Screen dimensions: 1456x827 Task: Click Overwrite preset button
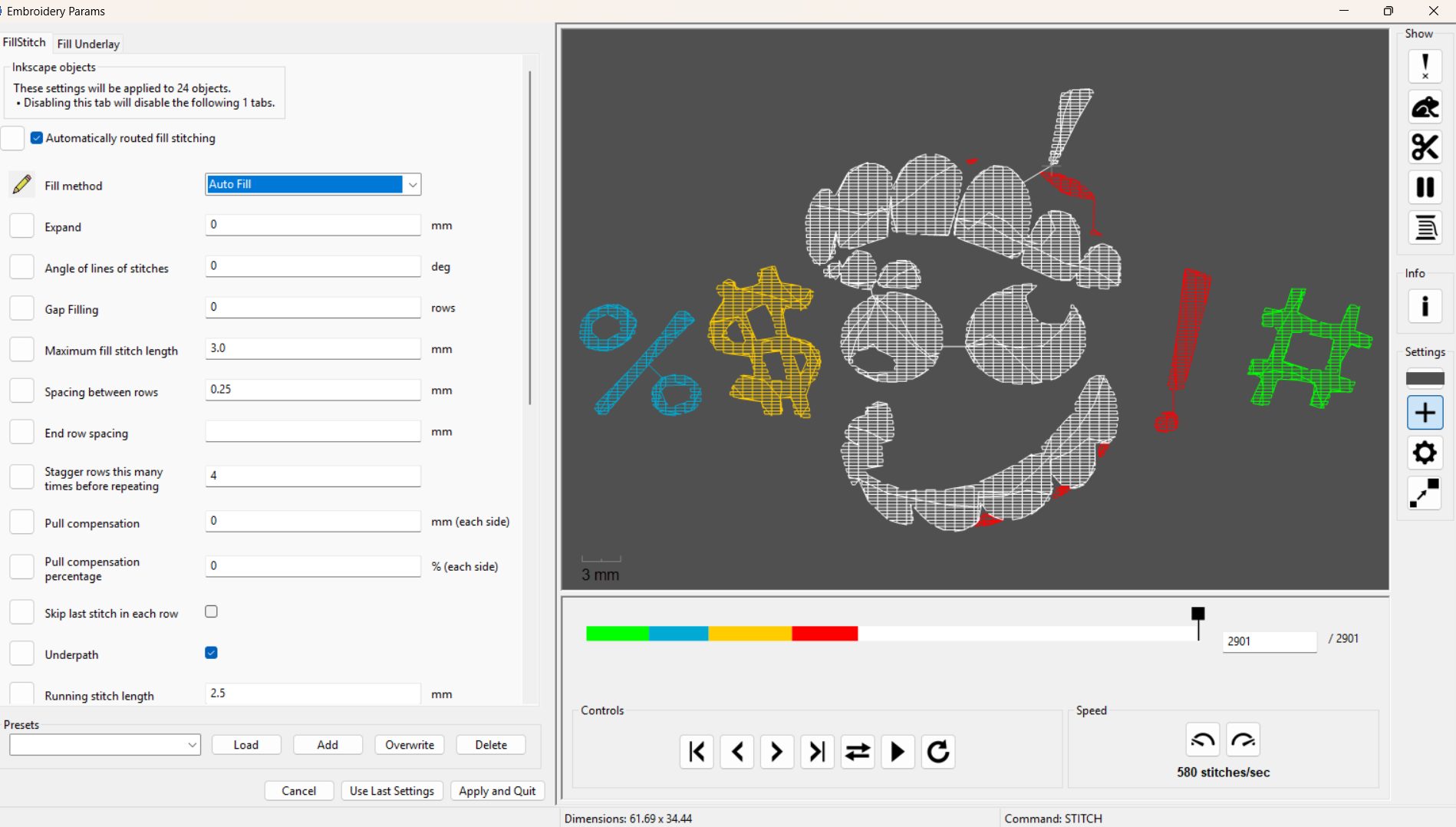[x=410, y=745]
